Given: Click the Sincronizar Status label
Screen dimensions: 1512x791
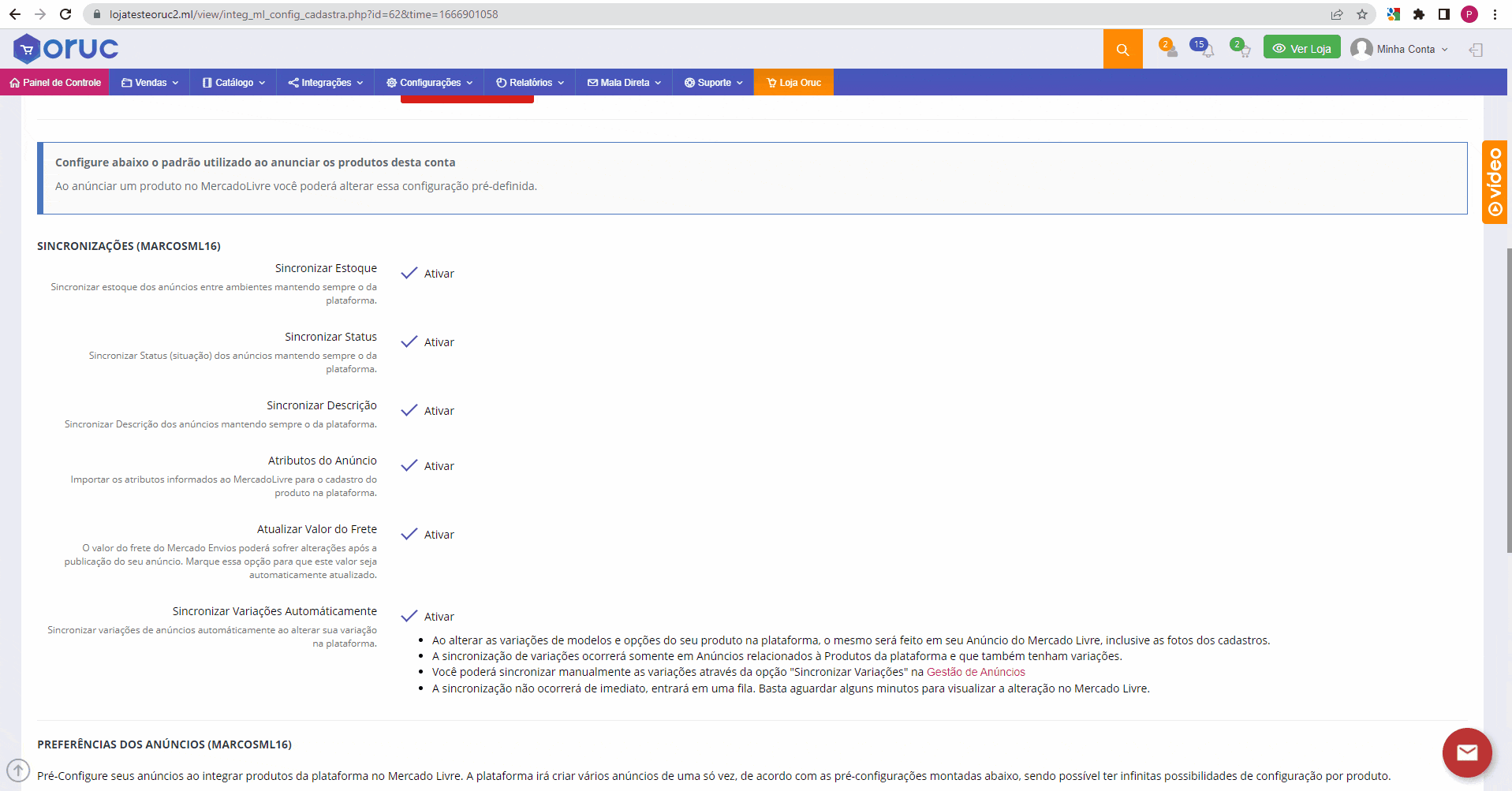Looking at the screenshot, I should [x=330, y=337].
